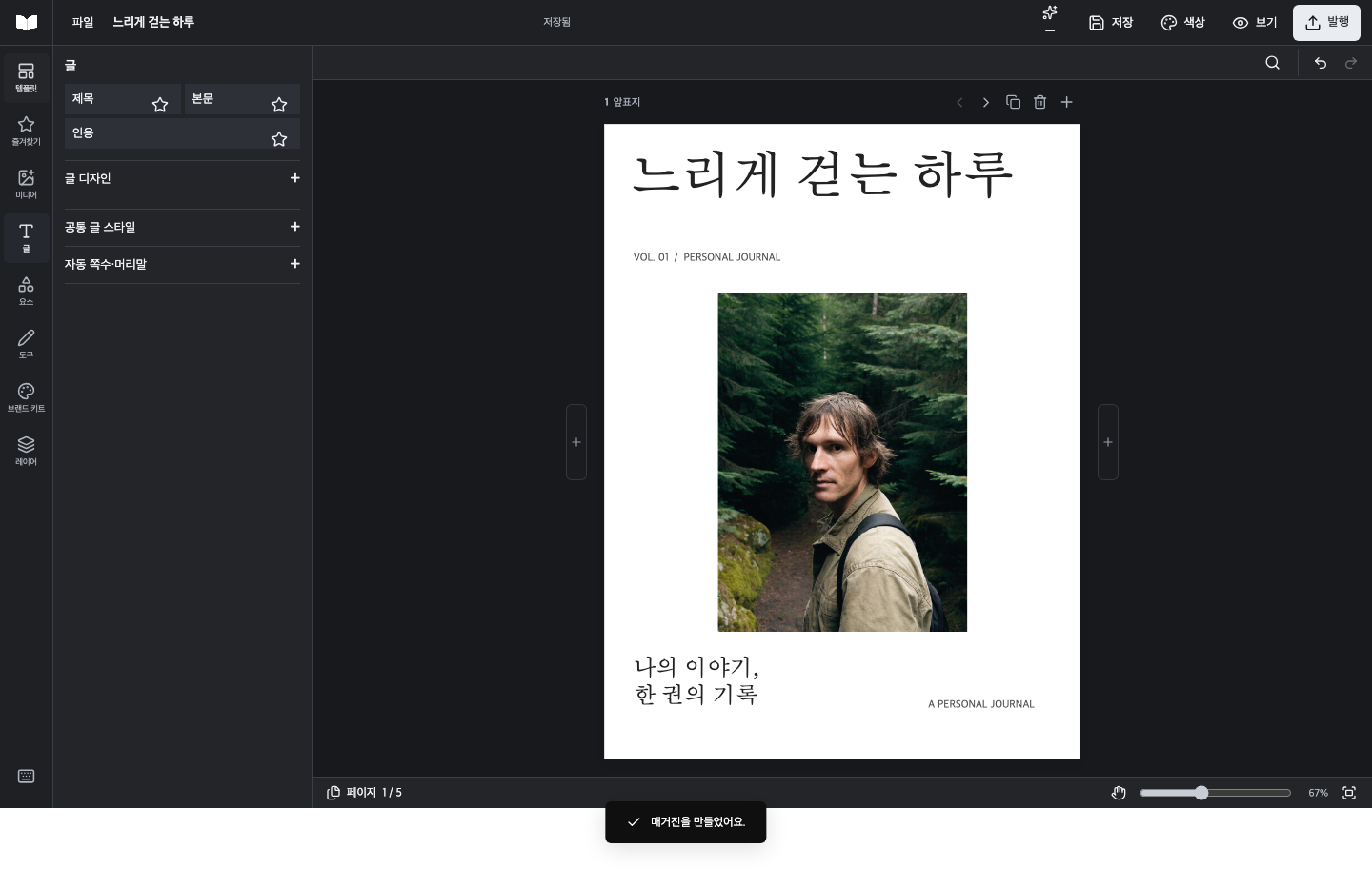The width and height of the screenshot is (1372, 870).
Task: Go to previous page with left chevron
Action: pos(959,102)
